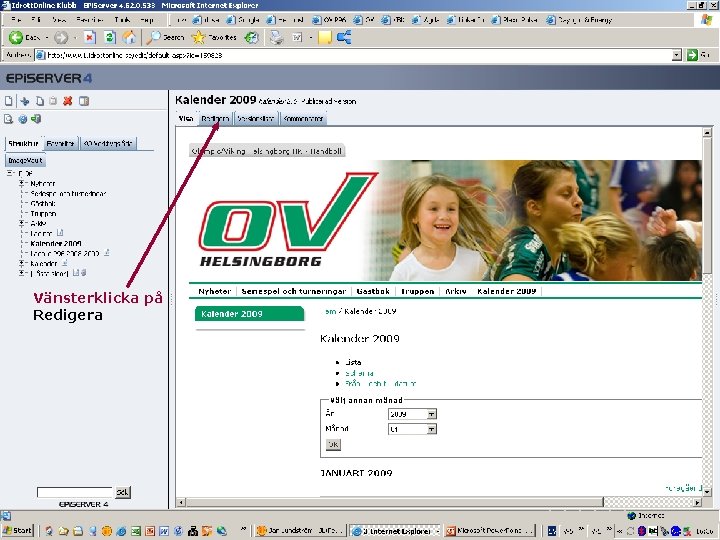
Task: Click the Internet Explorer taskbar button
Action: click(x=395, y=531)
